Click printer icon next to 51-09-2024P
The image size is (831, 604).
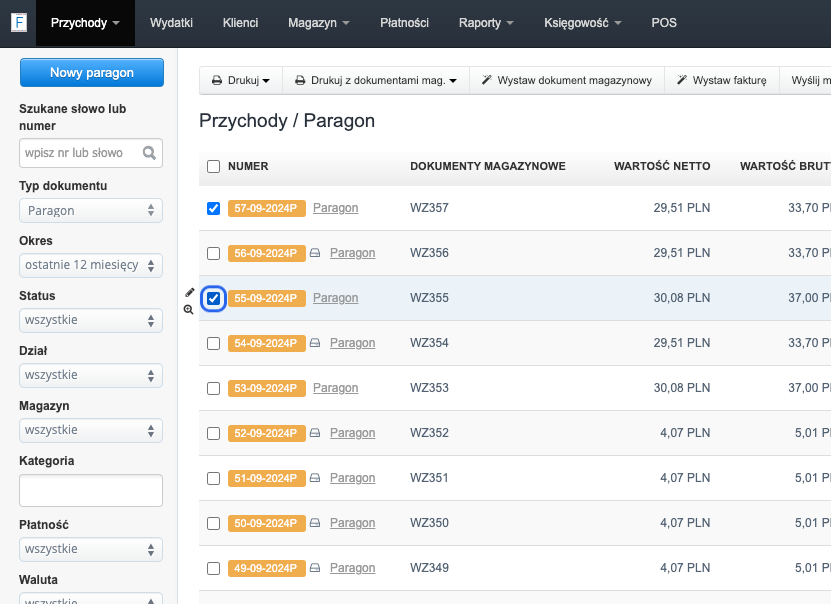click(x=315, y=478)
